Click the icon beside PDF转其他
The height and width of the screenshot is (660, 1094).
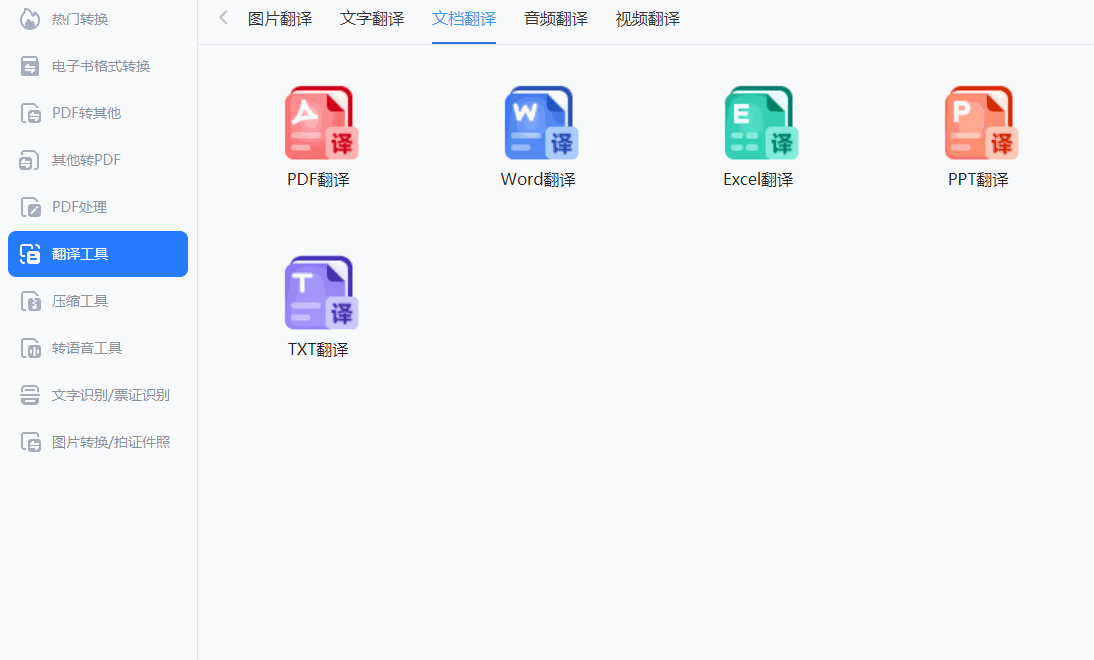[30, 113]
